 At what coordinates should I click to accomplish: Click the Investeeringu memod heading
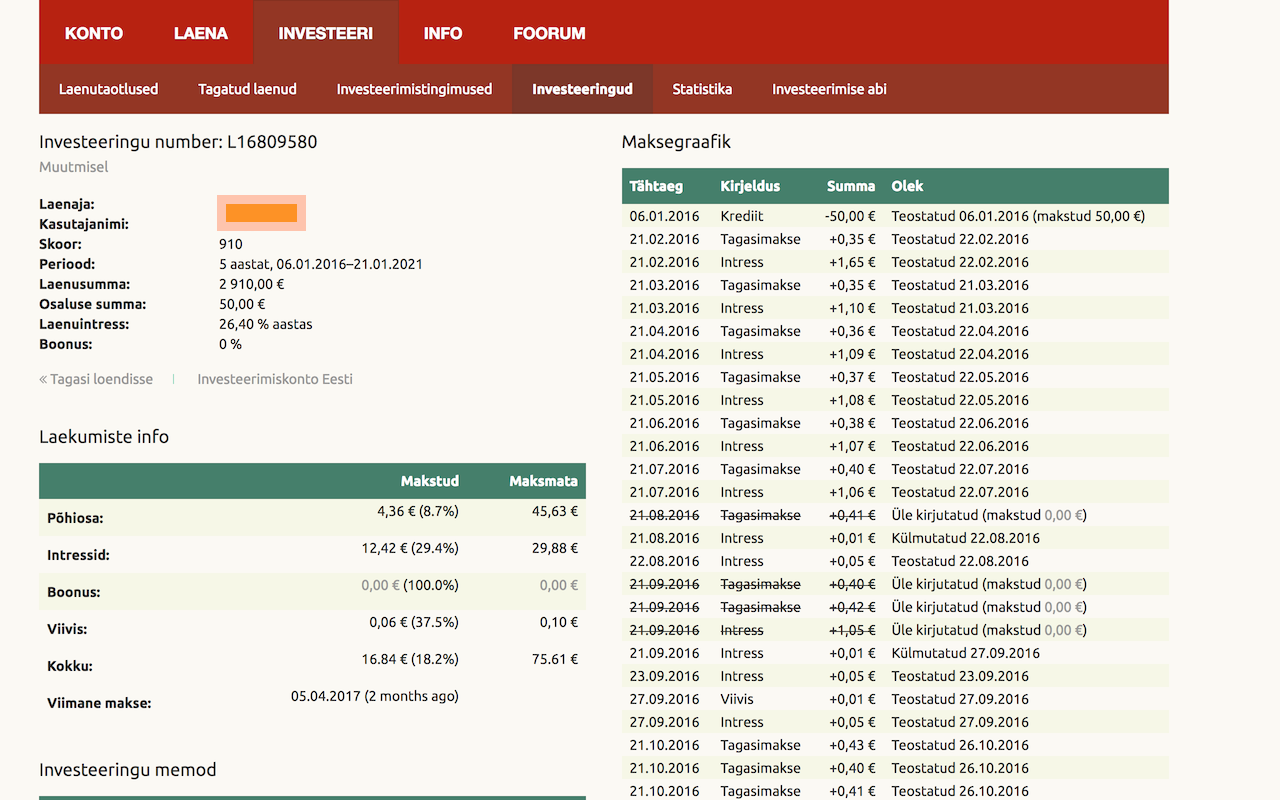point(128,770)
